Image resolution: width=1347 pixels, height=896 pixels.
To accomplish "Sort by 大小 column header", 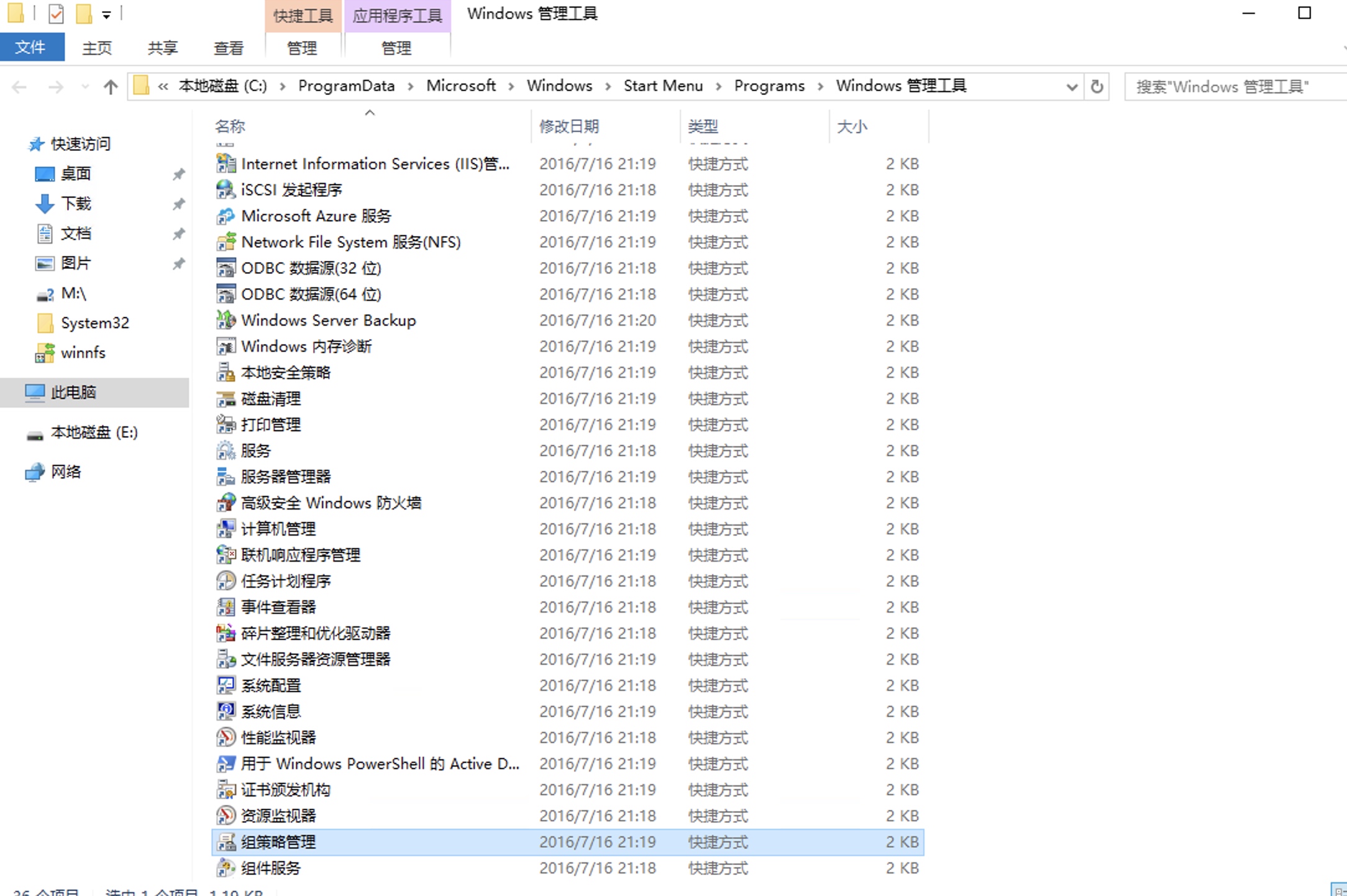I will pos(879,126).
